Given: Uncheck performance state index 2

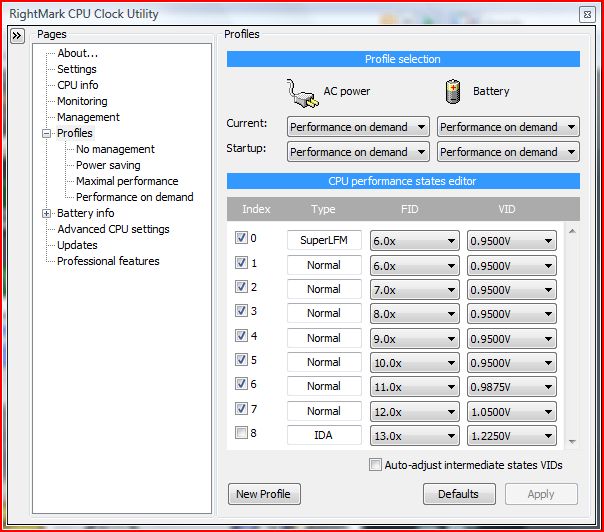Looking at the screenshot, I should coord(241,287).
